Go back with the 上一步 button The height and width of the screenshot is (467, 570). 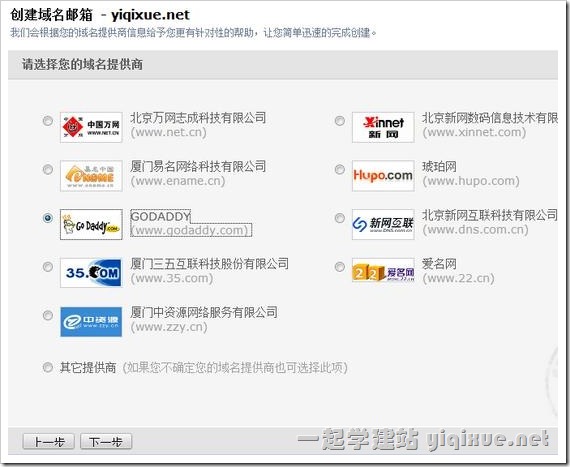point(49,442)
